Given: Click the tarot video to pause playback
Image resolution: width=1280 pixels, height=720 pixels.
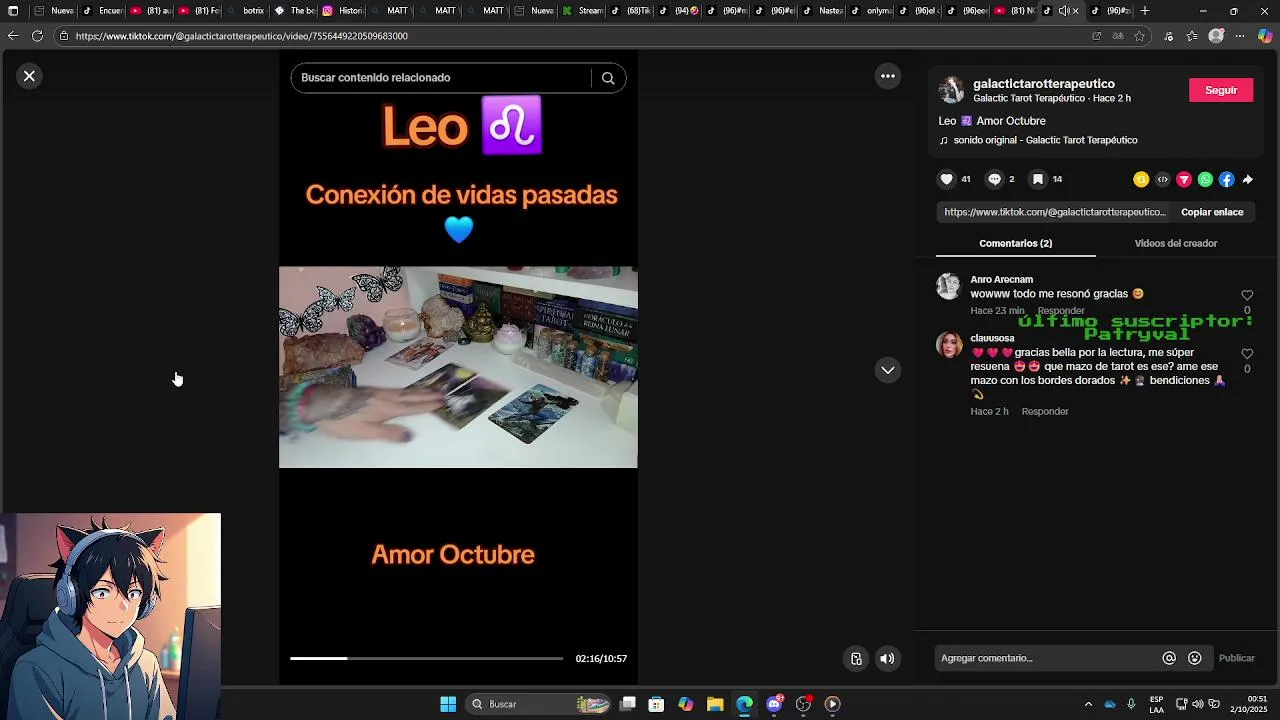Looking at the screenshot, I should 458,367.
